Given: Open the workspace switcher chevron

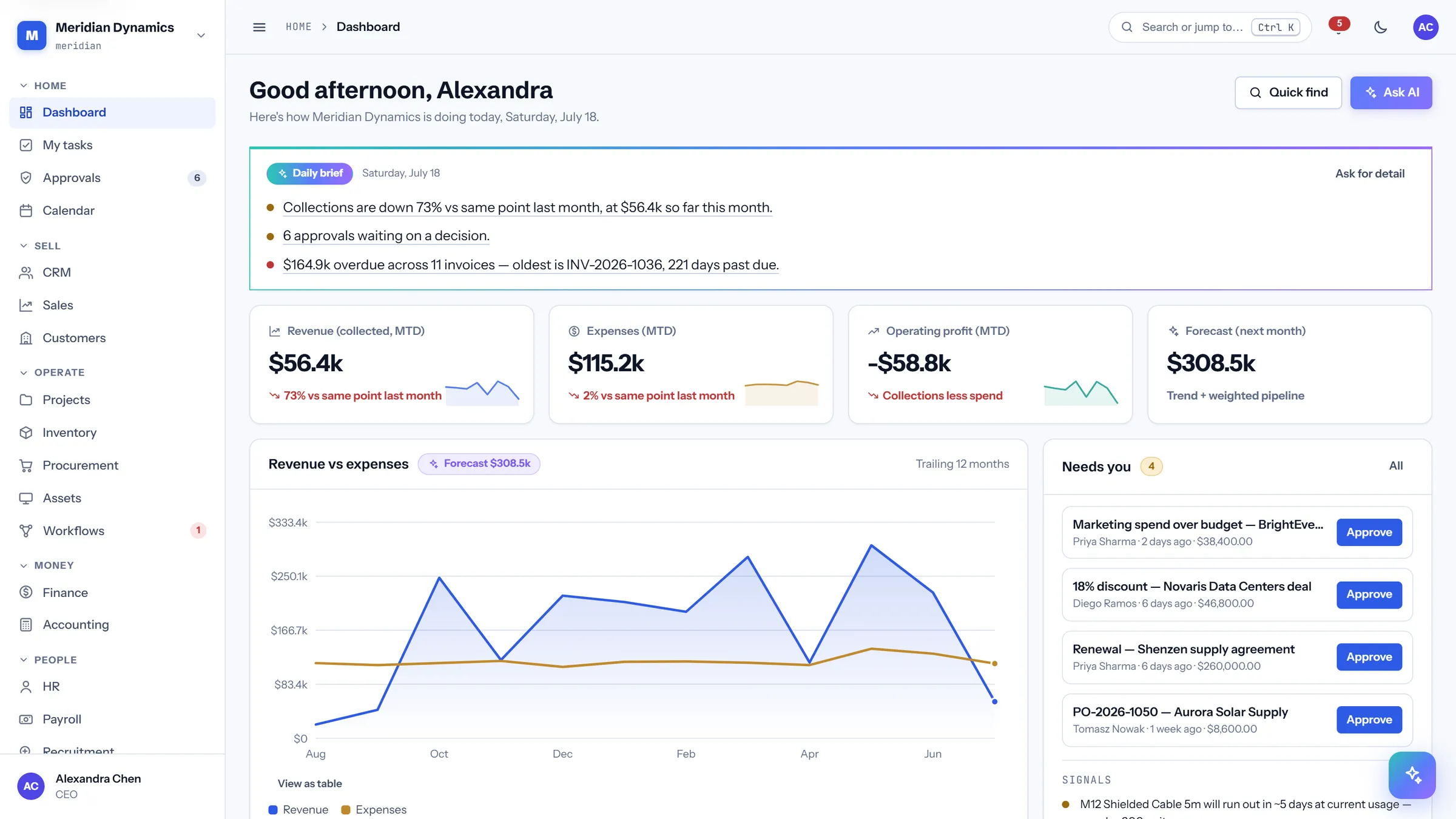Looking at the screenshot, I should tap(201, 35).
